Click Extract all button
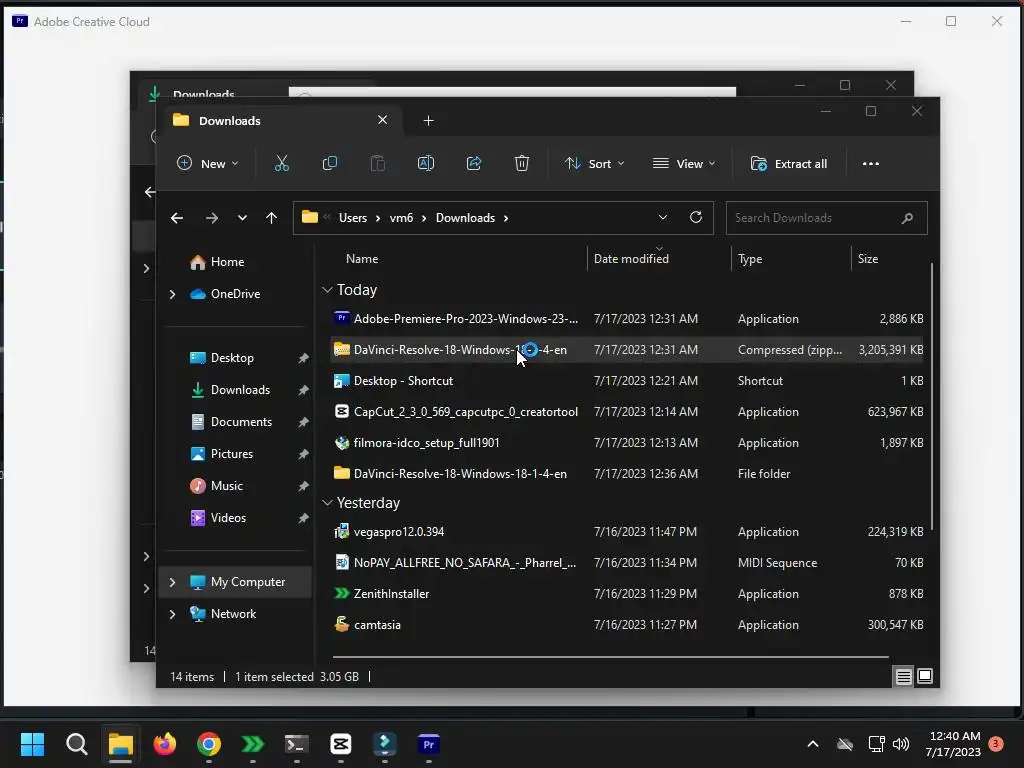The height and width of the screenshot is (768, 1024). (789, 163)
